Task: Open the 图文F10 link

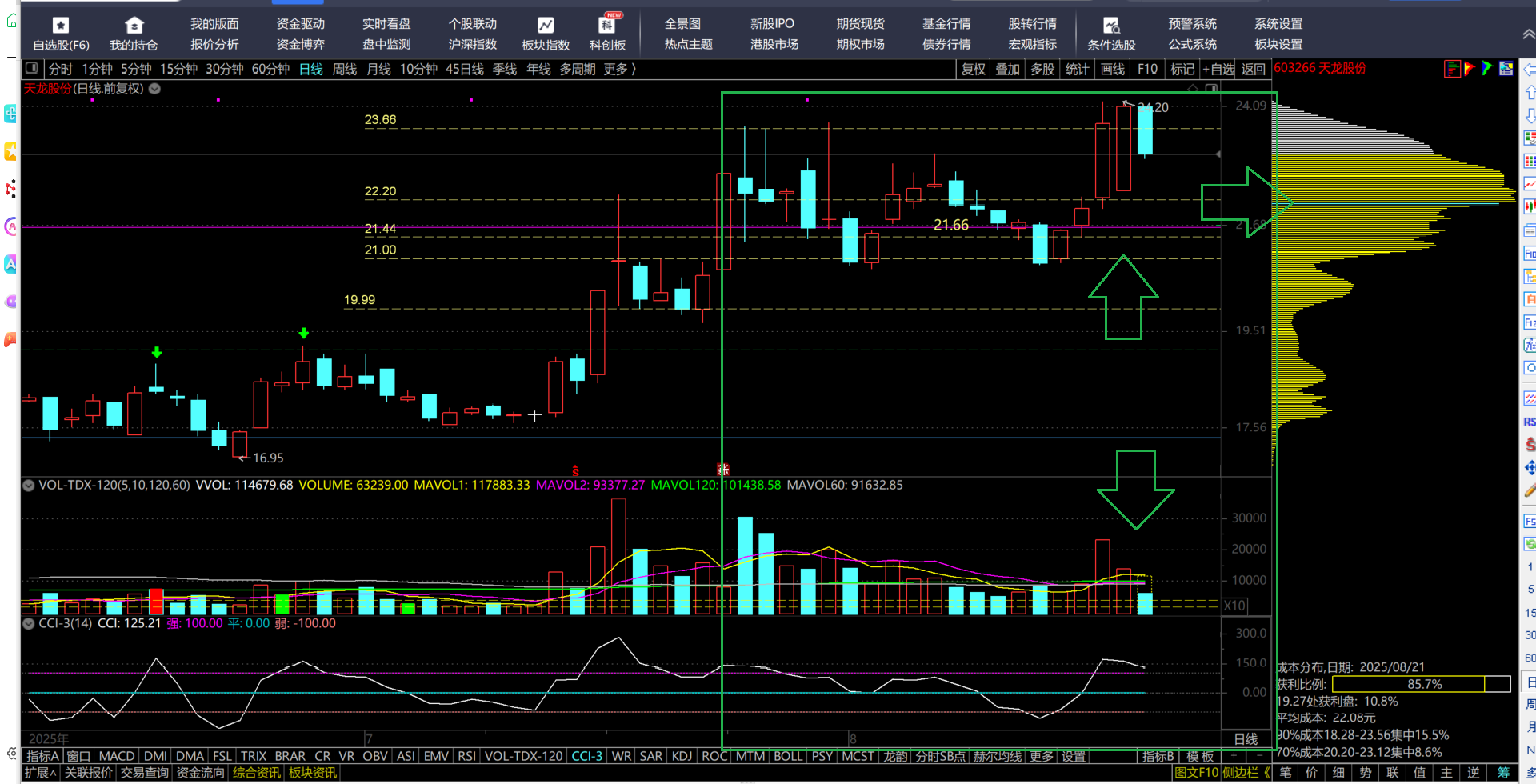Action: click(1197, 773)
